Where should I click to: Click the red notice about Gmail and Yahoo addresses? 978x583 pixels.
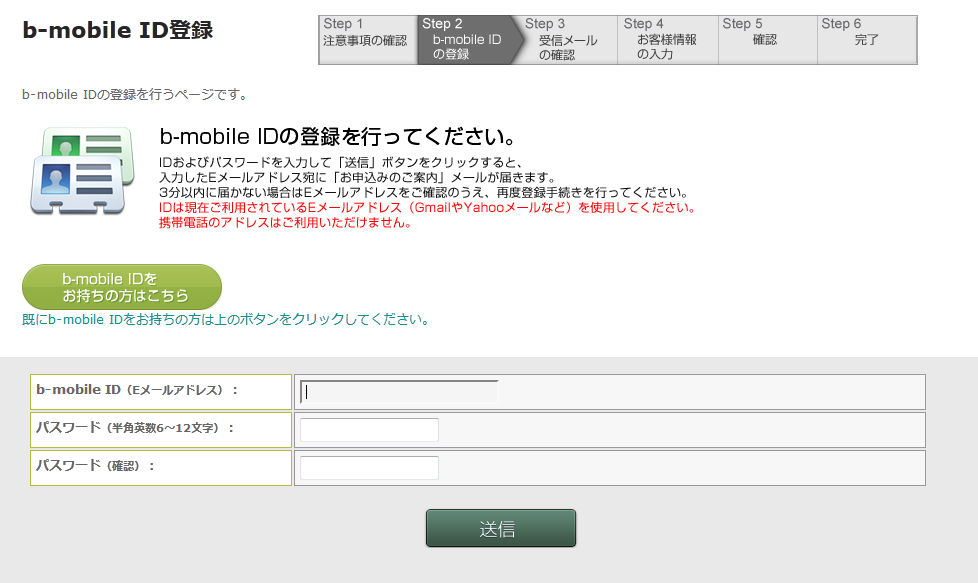428,208
